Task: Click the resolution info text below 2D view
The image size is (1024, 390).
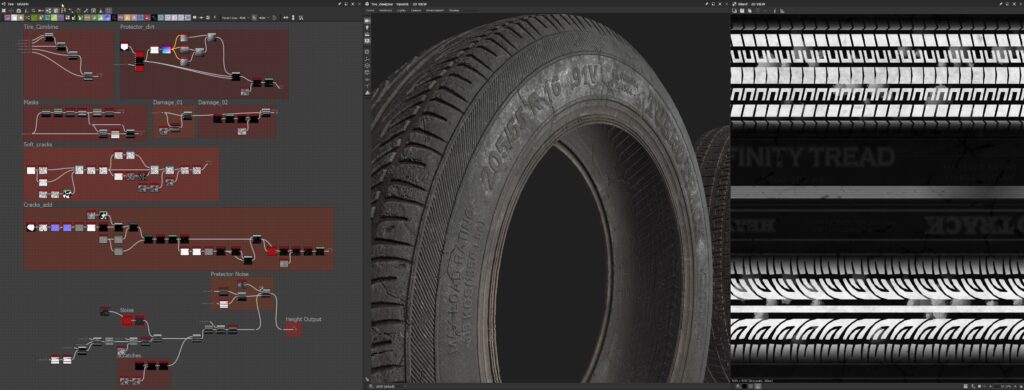Action: (752, 381)
